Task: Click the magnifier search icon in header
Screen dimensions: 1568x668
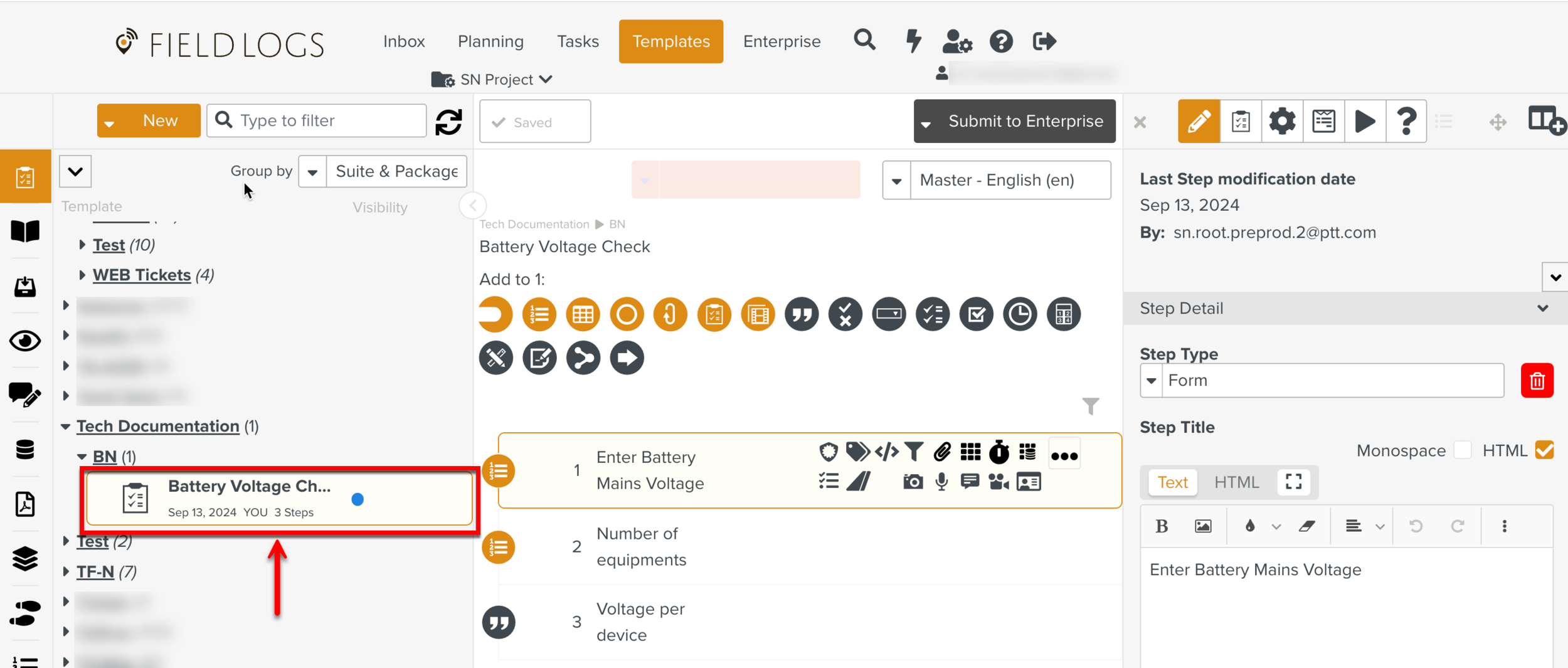Action: pyautogui.click(x=865, y=41)
